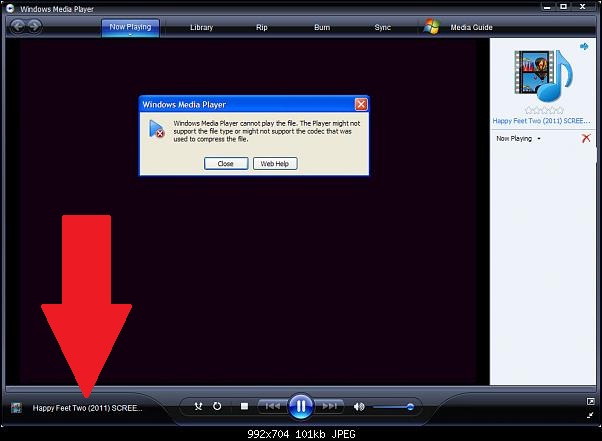602x441 pixels.
Task: Toggle repeat mode
Action: click(x=217, y=406)
